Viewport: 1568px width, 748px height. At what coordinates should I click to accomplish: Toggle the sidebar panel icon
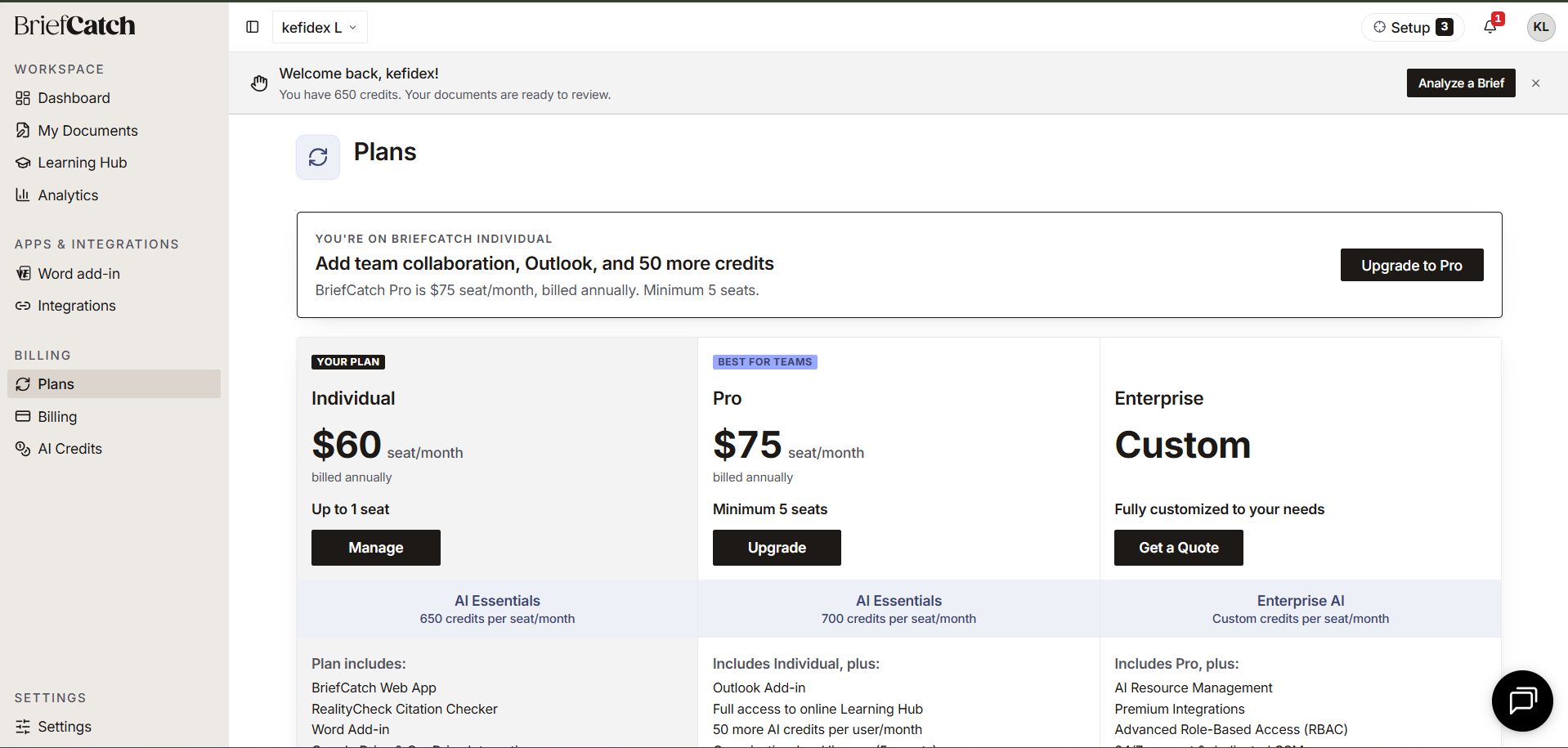point(253,27)
